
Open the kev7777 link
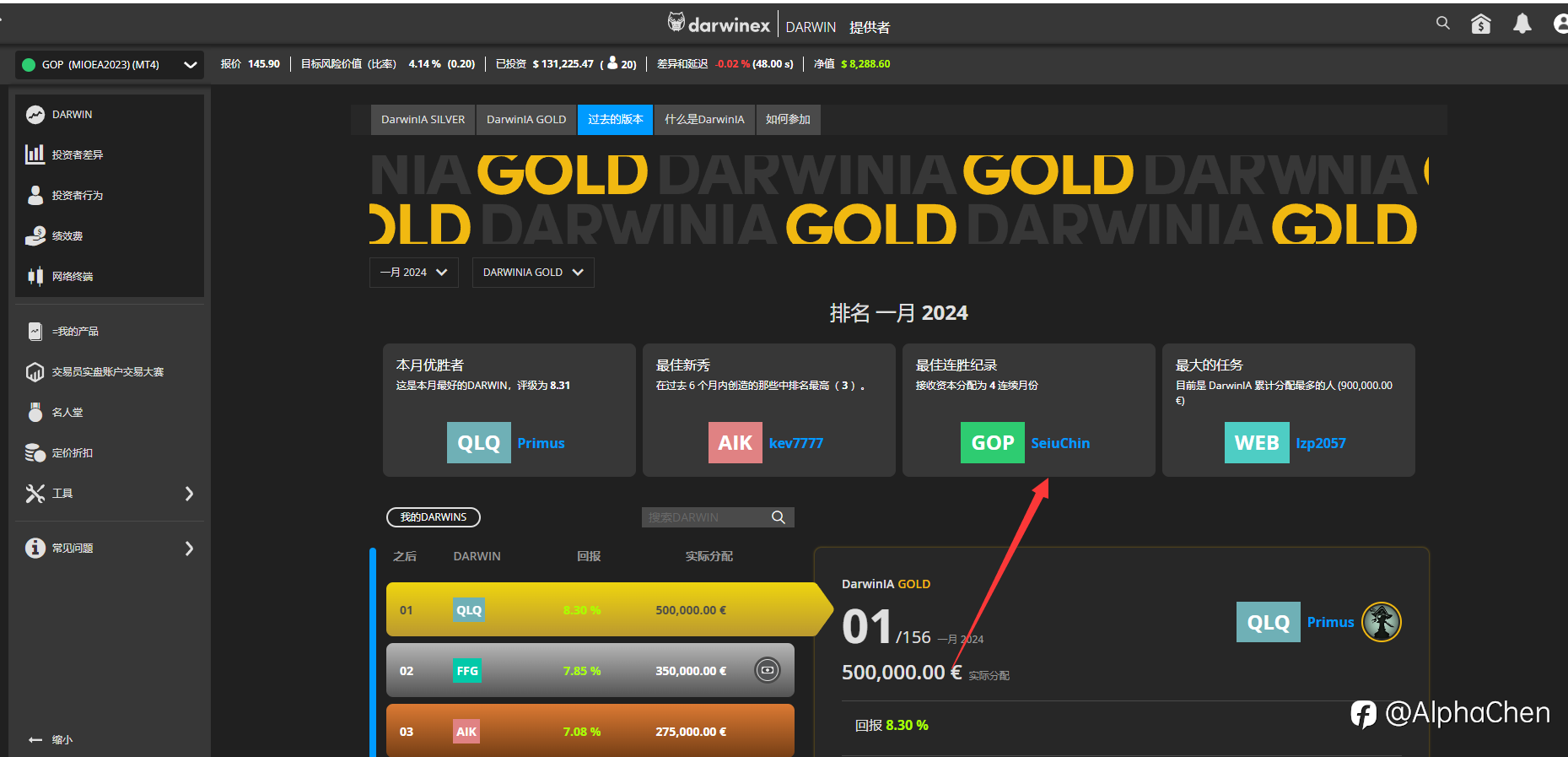(795, 443)
